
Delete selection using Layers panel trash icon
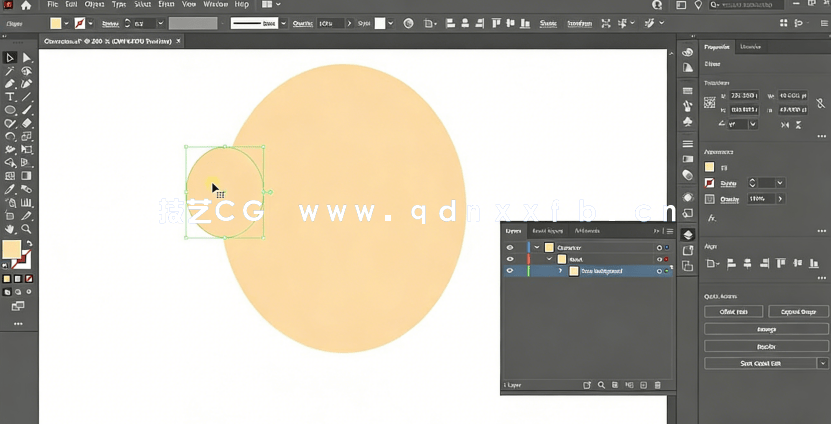658,385
